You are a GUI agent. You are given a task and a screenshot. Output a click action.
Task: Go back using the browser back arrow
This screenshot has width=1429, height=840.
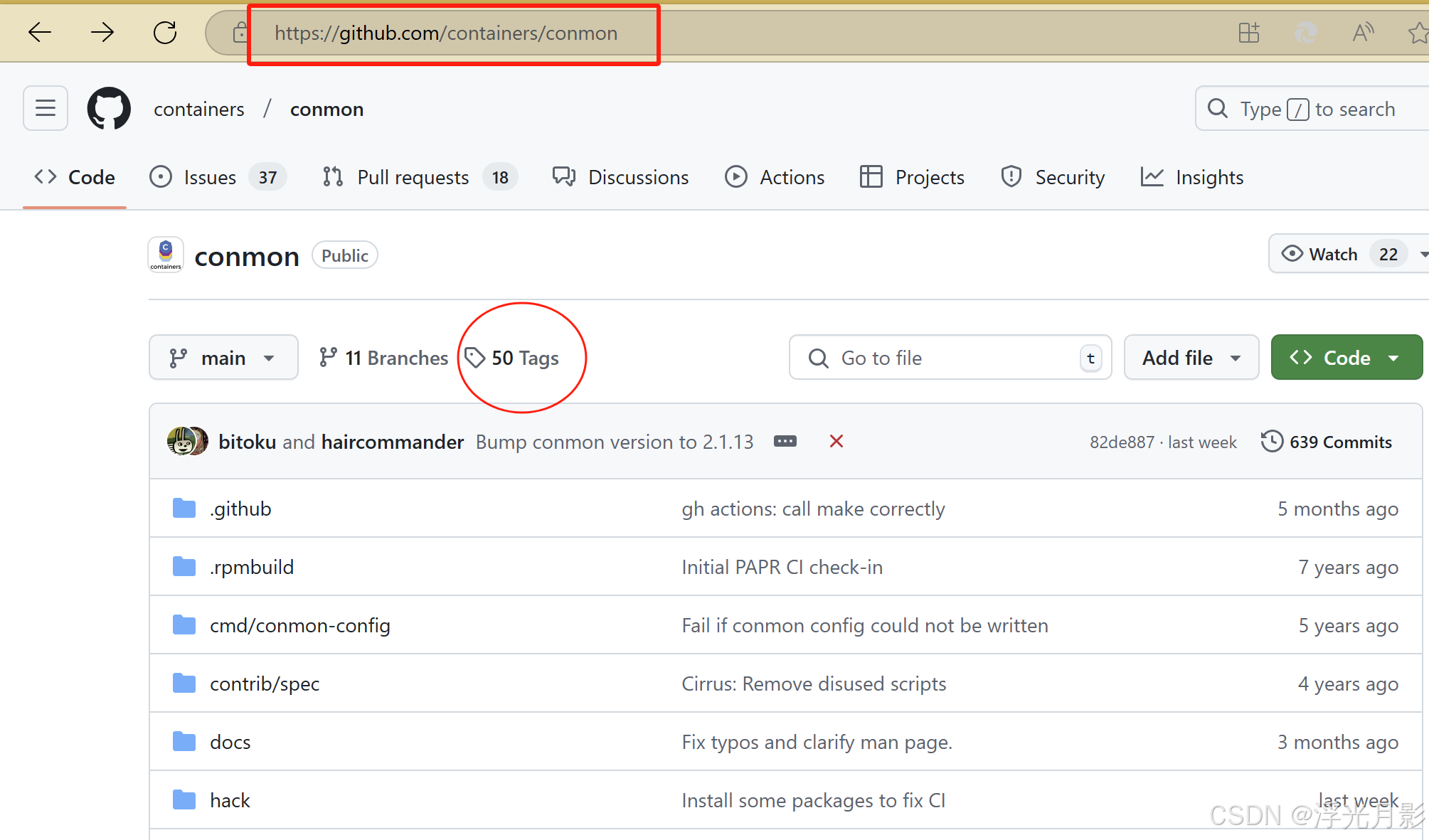click(40, 33)
